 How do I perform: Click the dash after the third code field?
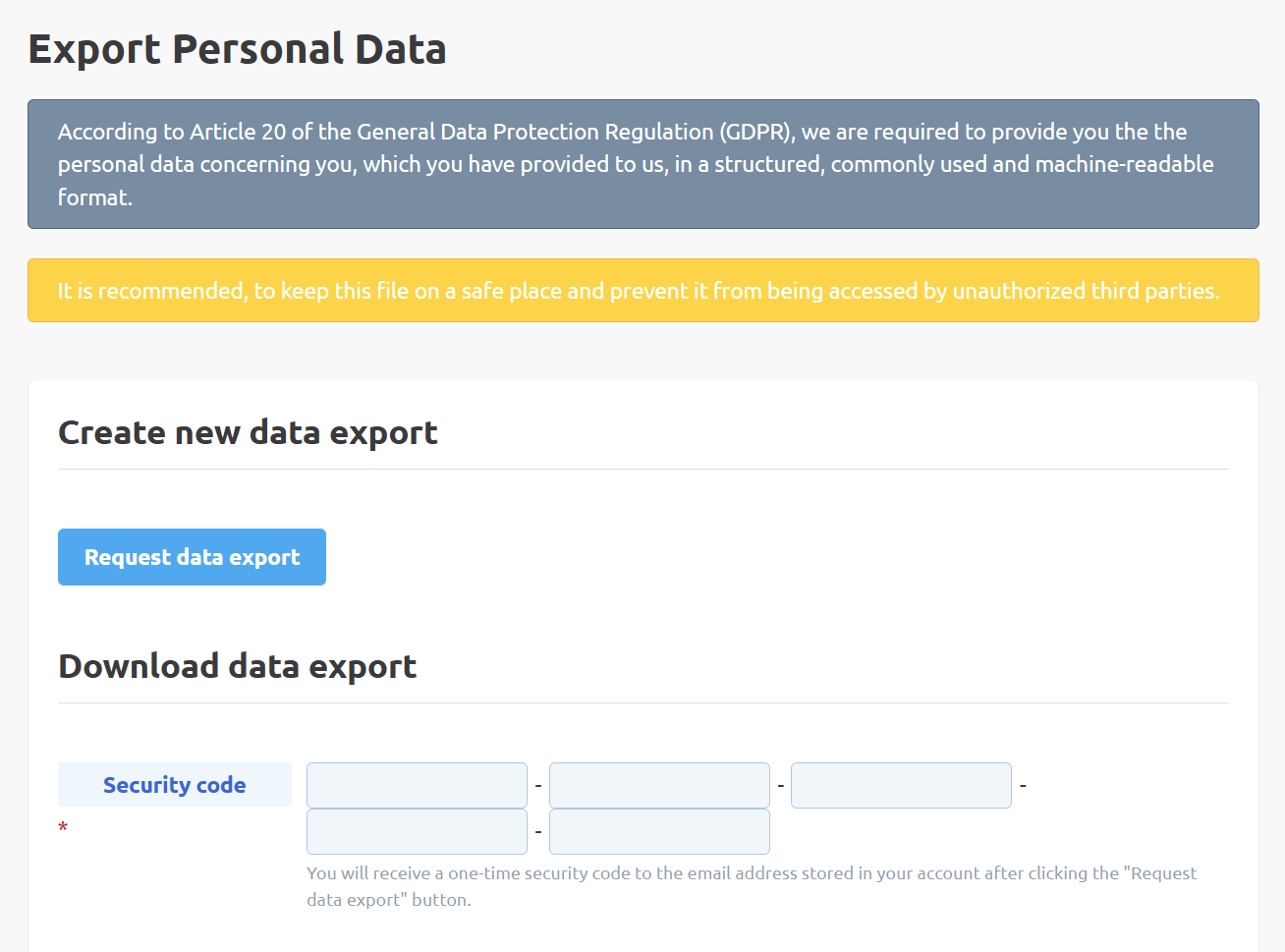(1023, 786)
